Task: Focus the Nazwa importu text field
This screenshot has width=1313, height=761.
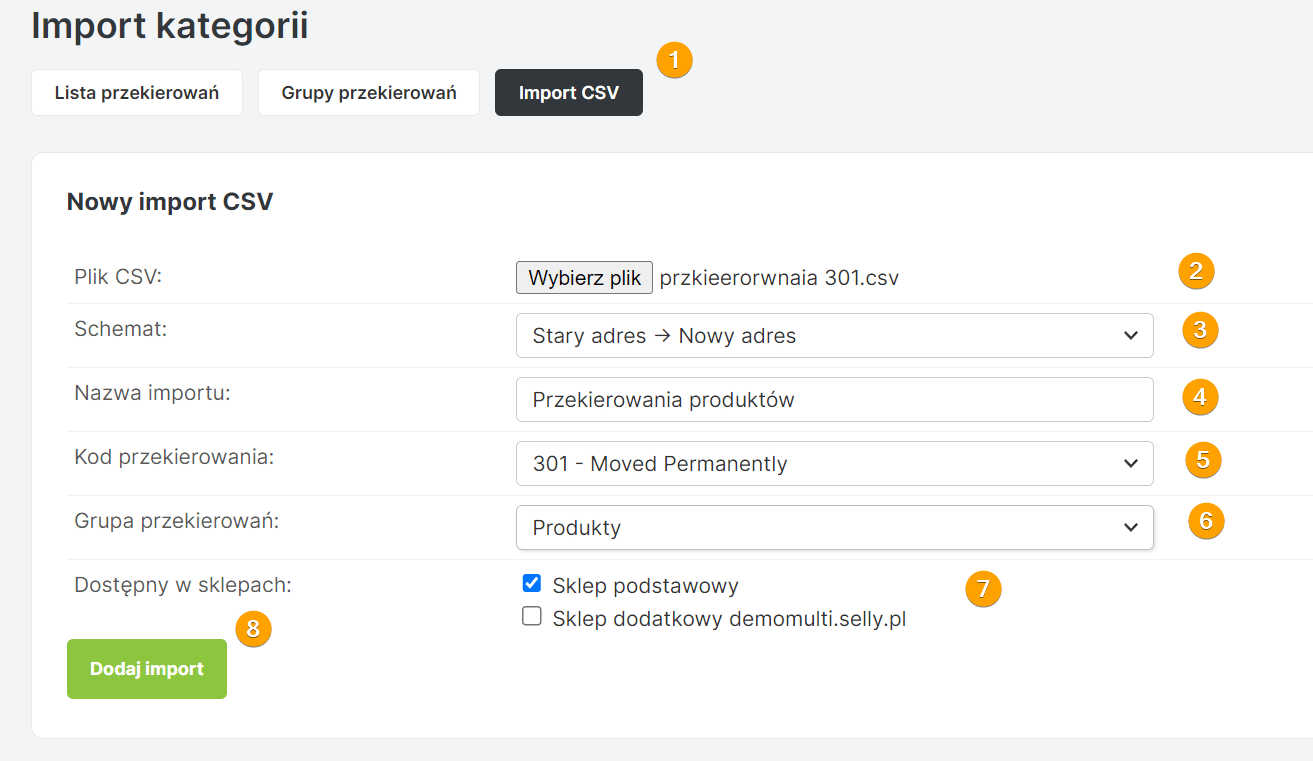Action: 834,400
